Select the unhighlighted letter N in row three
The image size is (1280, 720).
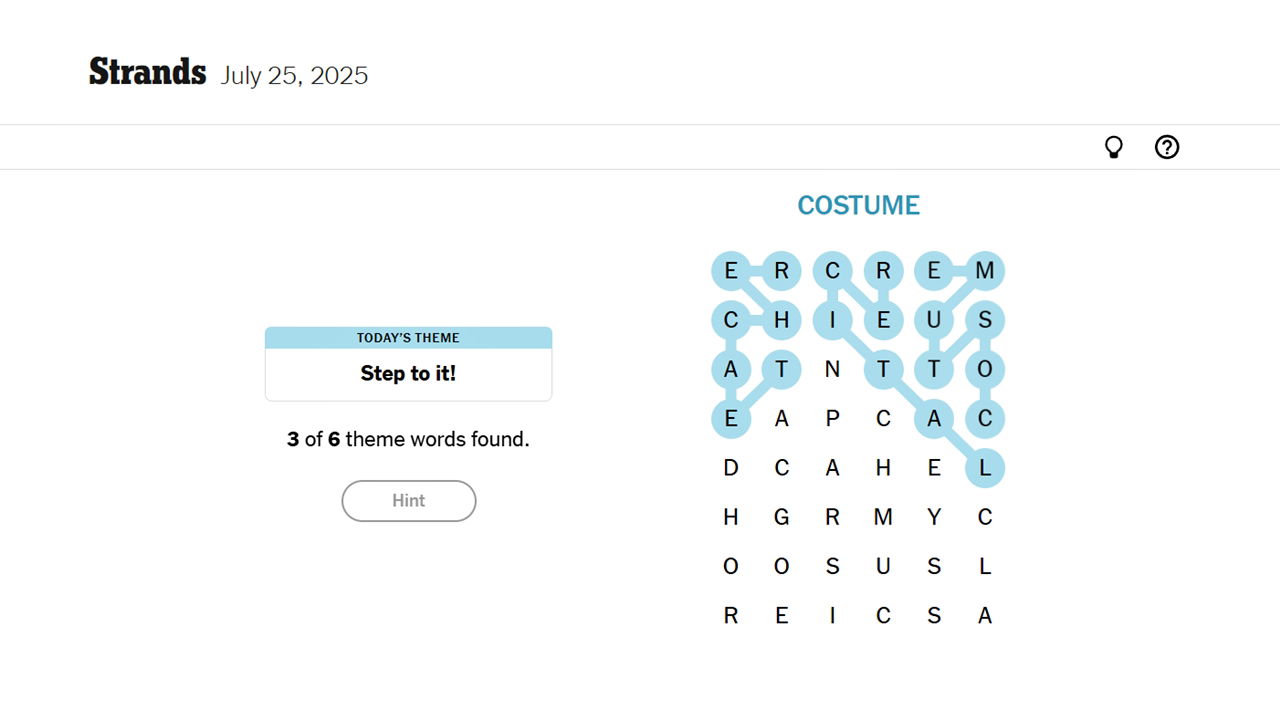[x=833, y=369]
